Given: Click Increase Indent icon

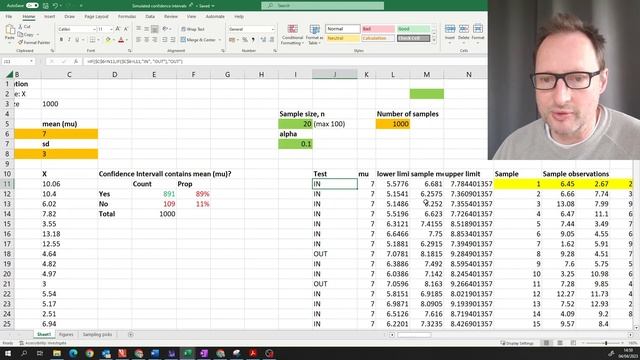Looking at the screenshot, I should coord(173,40).
